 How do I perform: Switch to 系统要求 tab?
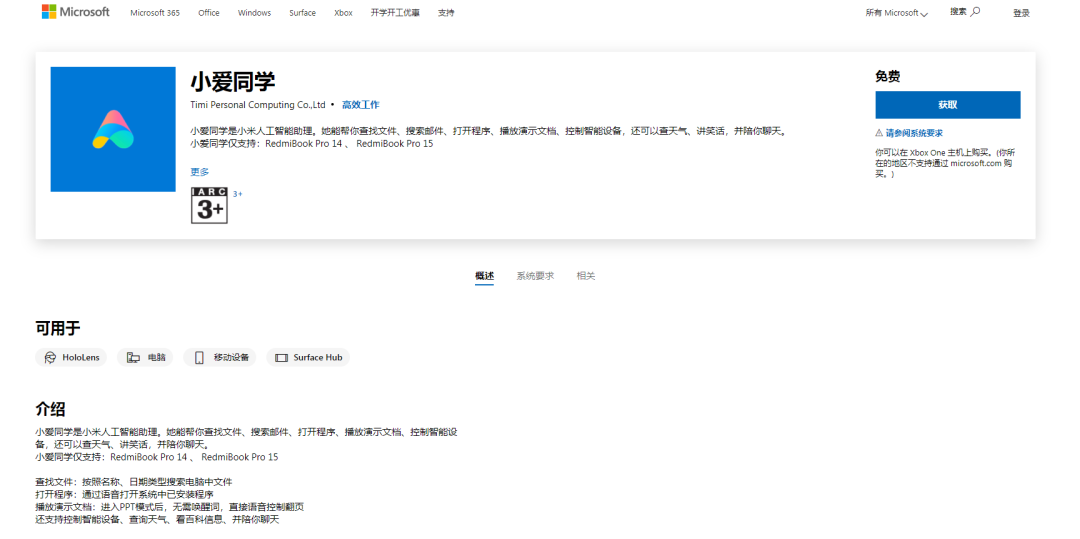tap(535, 276)
